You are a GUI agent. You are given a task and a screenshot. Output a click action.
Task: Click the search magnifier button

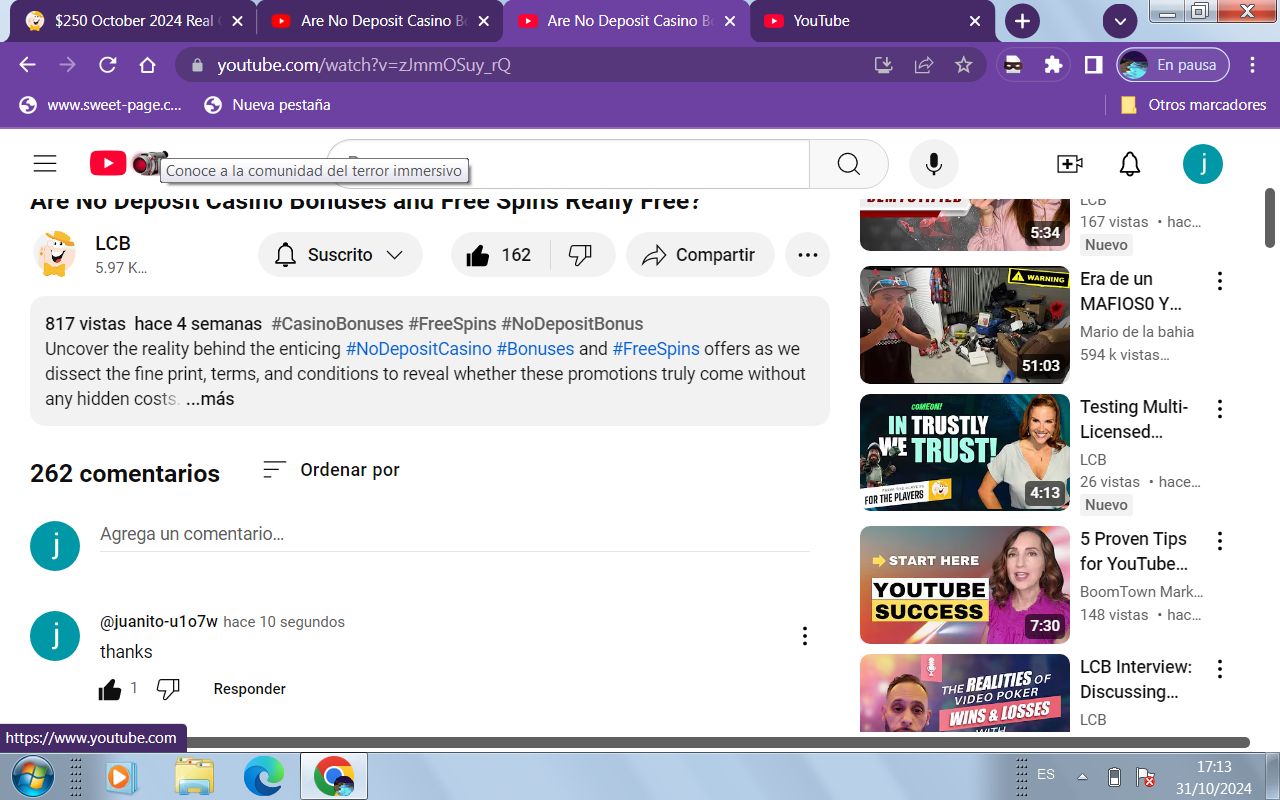pos(848,164)
